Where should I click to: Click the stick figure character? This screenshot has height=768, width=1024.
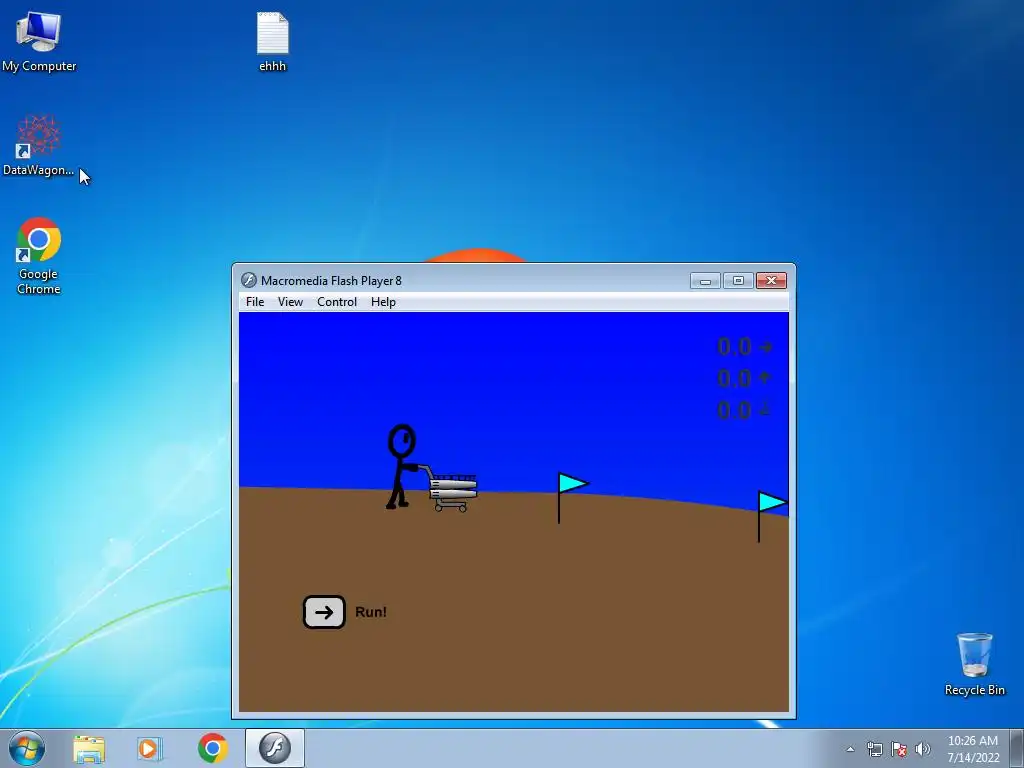401,466
